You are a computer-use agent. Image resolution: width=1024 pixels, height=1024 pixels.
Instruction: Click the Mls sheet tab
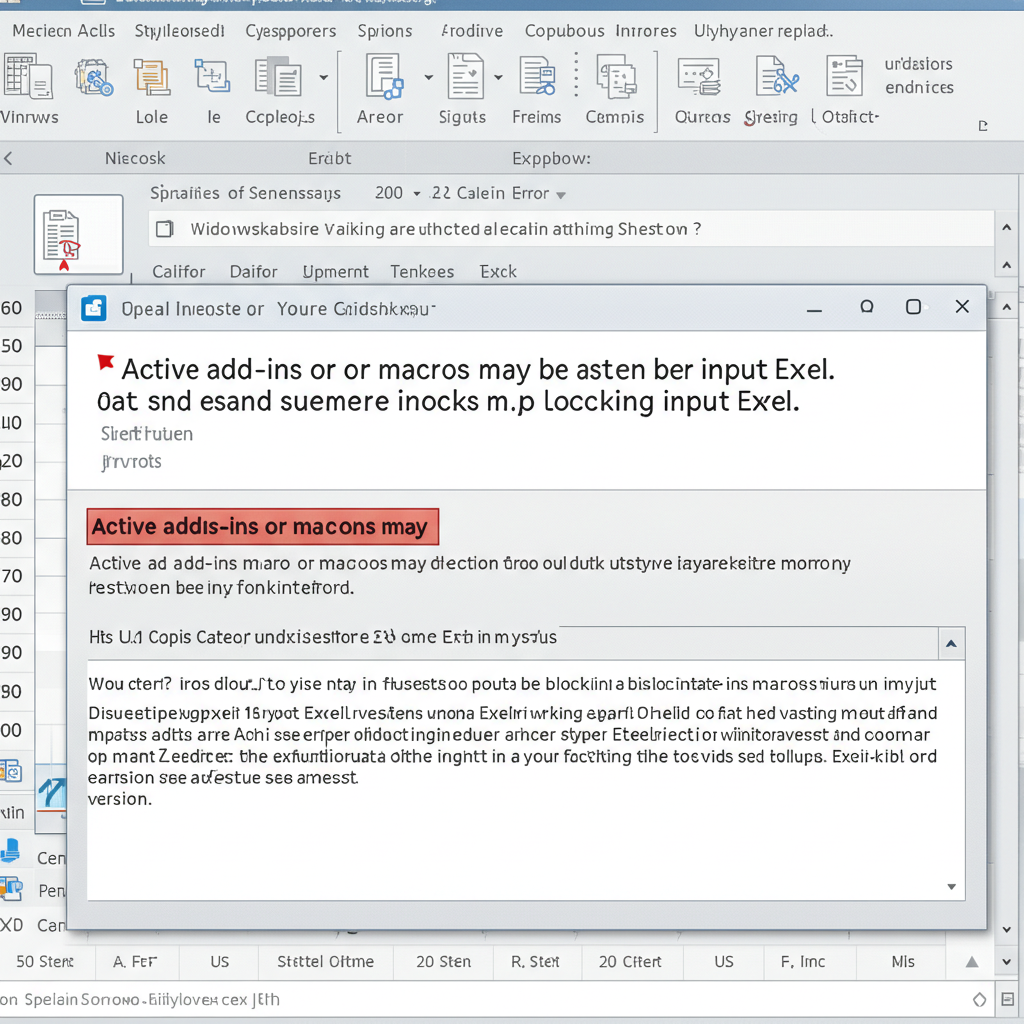[903, 962]
